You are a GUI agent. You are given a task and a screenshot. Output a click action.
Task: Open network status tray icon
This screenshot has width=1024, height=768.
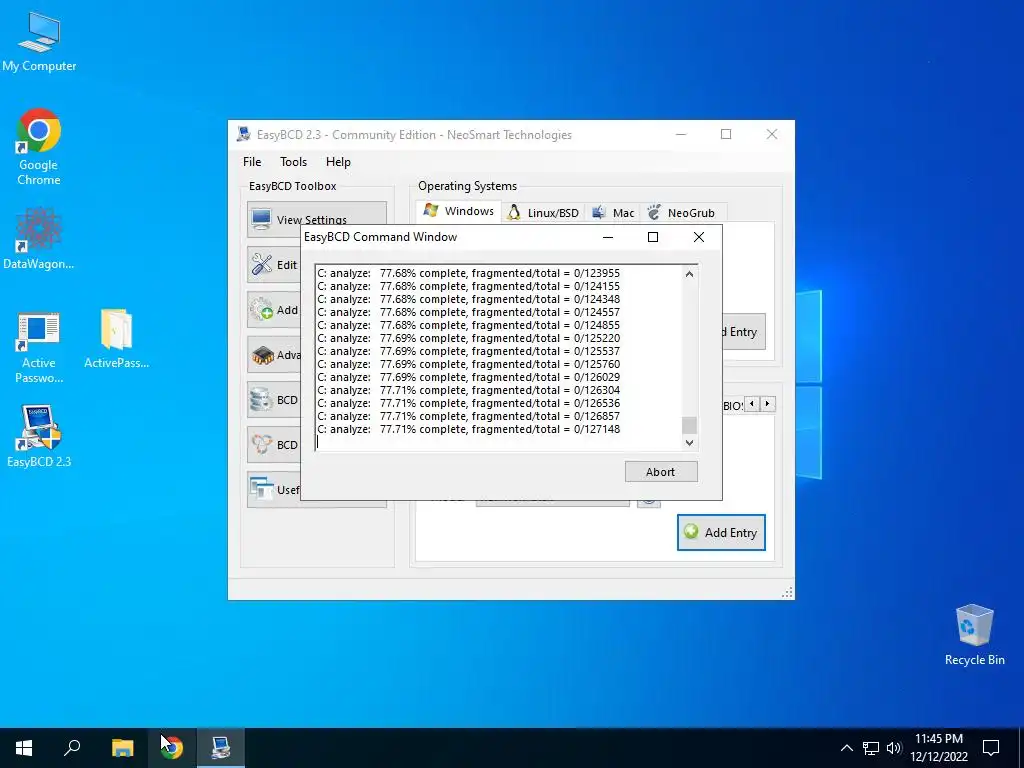pyautogui.click(x=871, y=748)
